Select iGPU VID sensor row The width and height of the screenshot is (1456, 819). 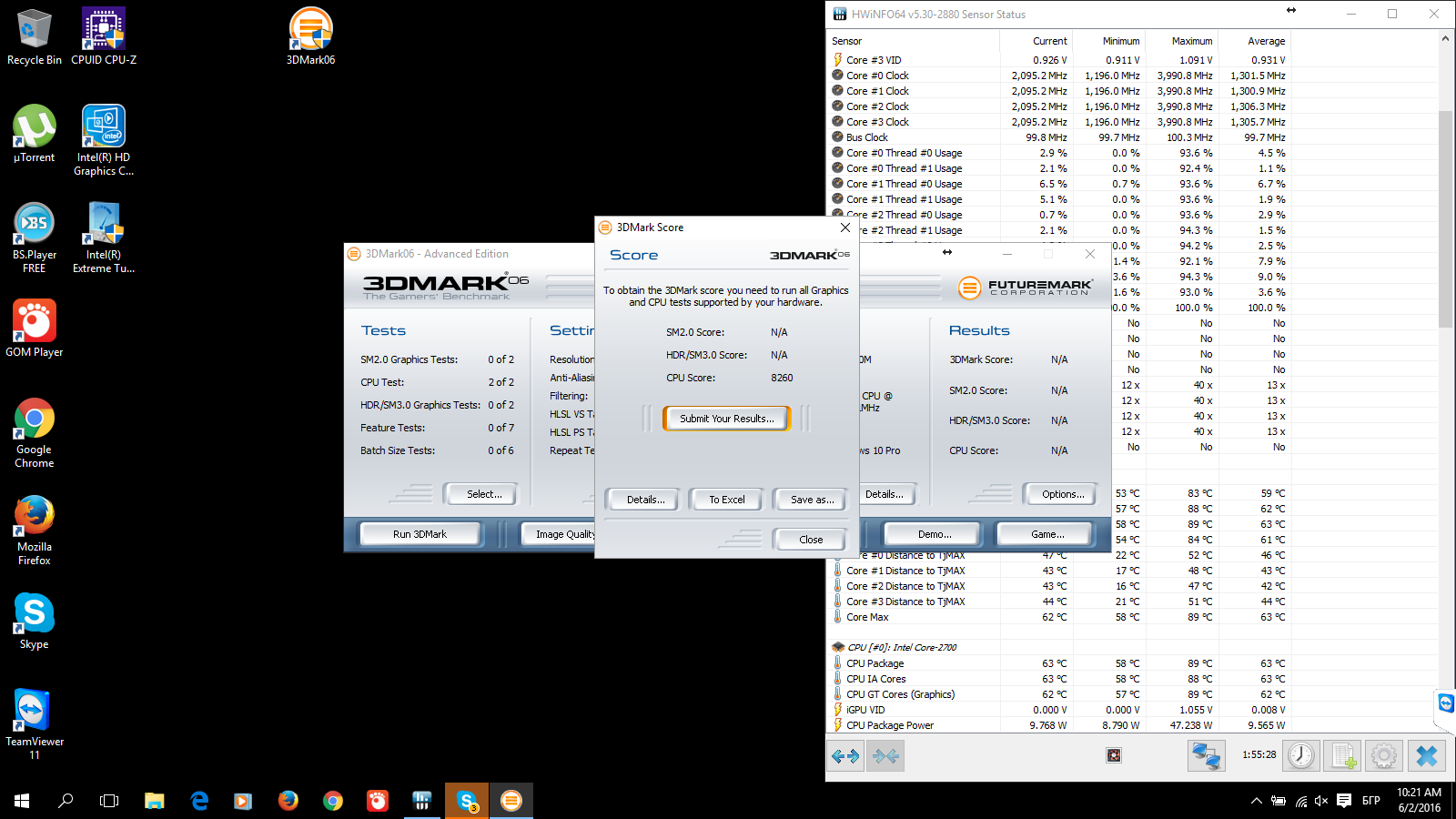click(x=1059, y=710)
